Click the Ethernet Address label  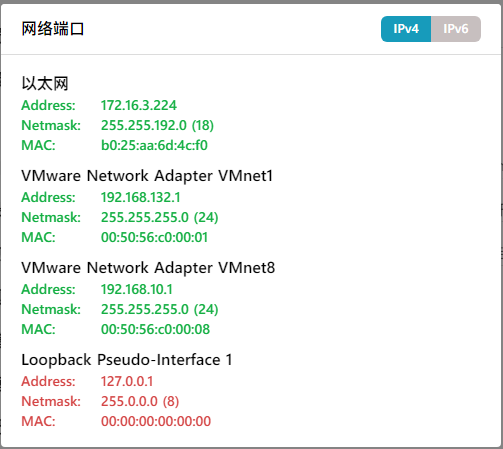click(48, 105)
